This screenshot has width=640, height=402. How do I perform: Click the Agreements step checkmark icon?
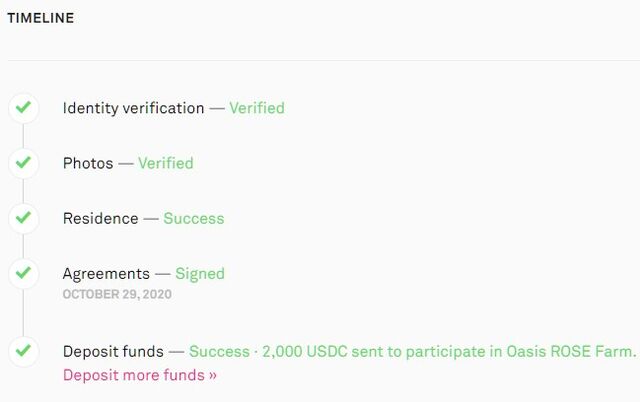(x=24, y=273)
